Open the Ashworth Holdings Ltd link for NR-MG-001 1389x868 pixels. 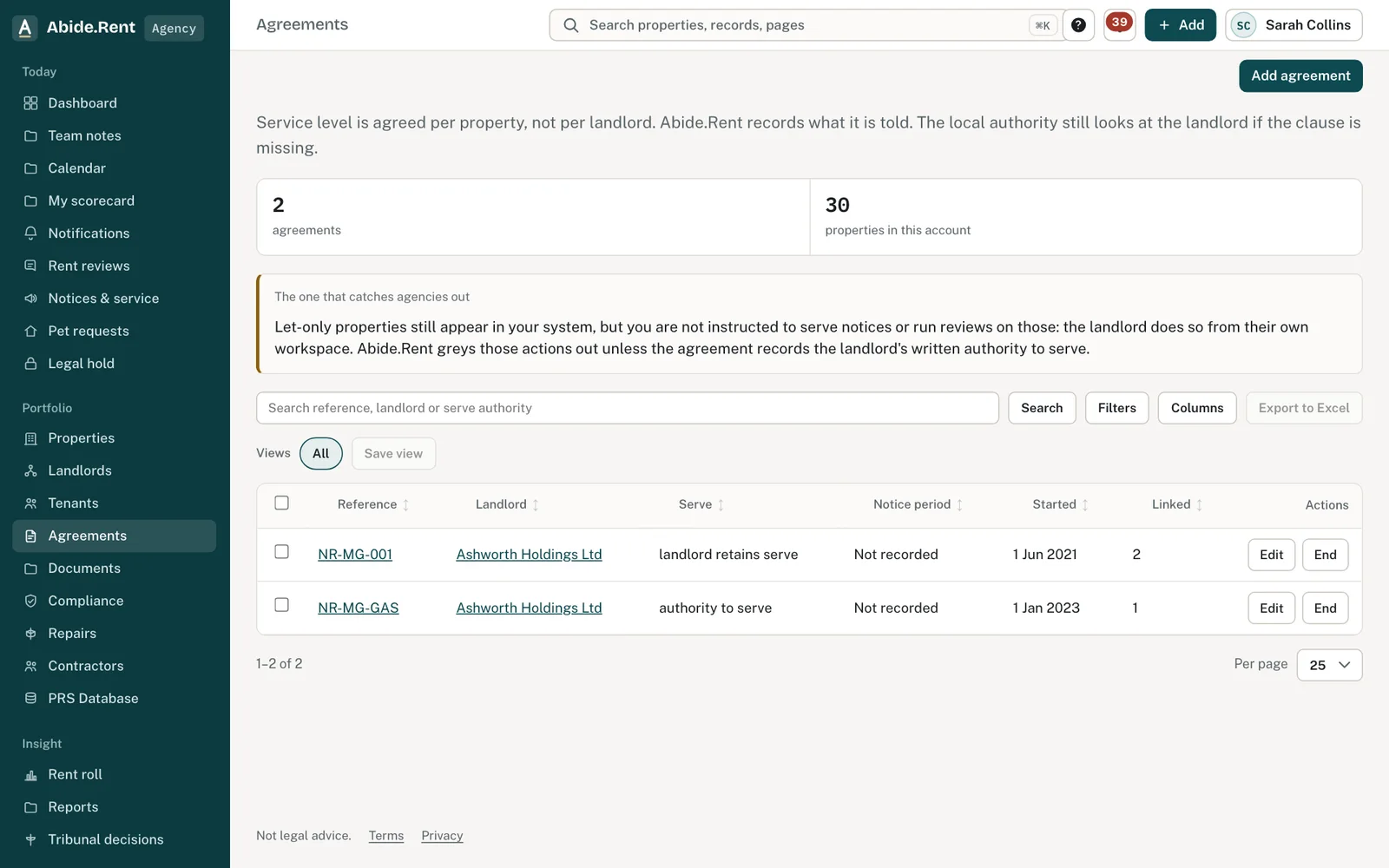[x=529, y=555]
